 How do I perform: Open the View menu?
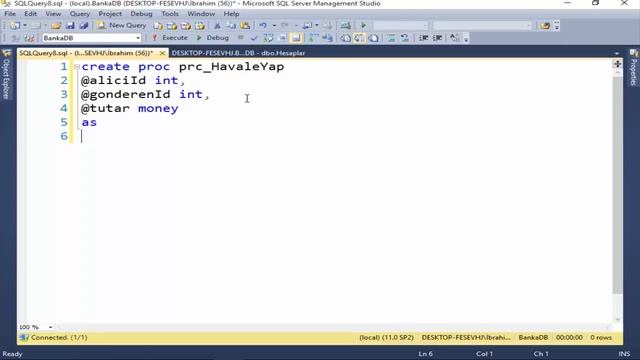click(x=53, y=13)
